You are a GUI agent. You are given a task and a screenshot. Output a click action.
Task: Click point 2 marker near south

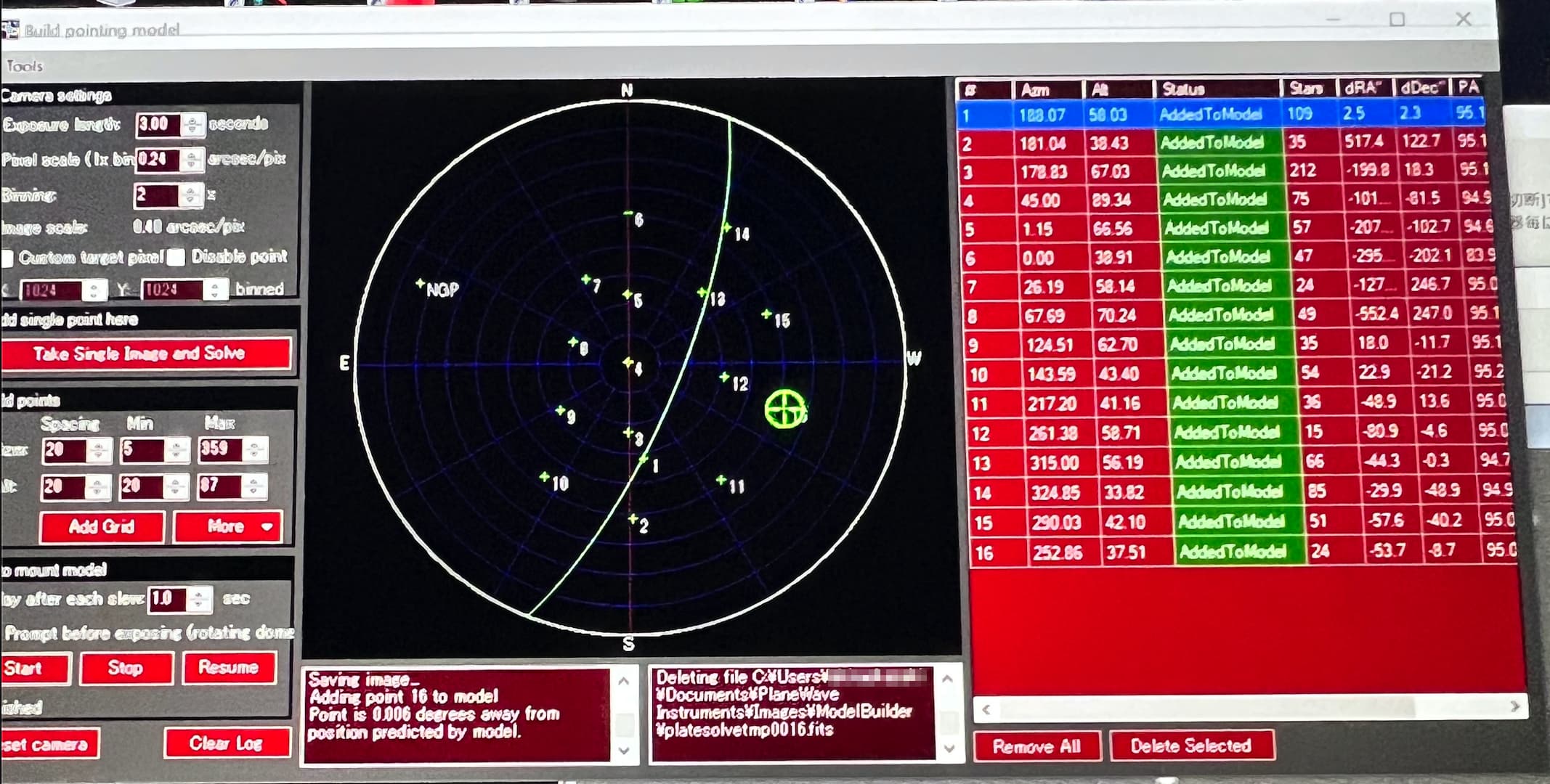coord(633,519)
